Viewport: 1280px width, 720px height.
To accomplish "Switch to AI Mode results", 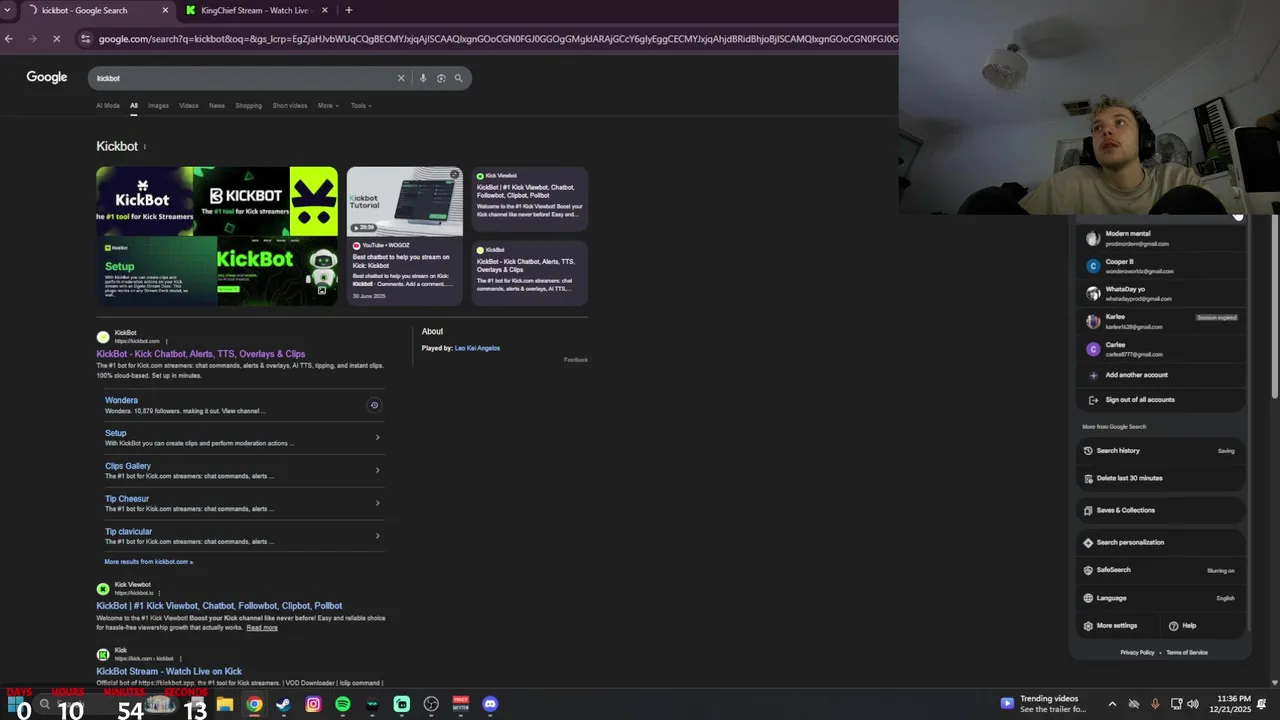I will 108,105.
